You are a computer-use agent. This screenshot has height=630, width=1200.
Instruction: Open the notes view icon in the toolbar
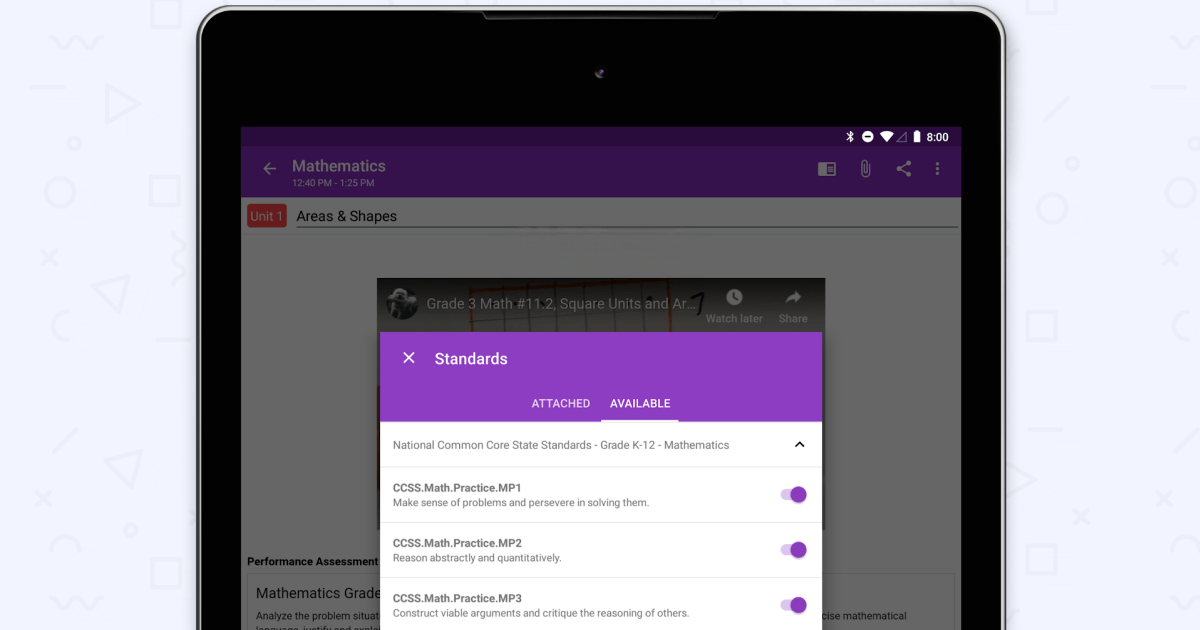pos(826,168)
